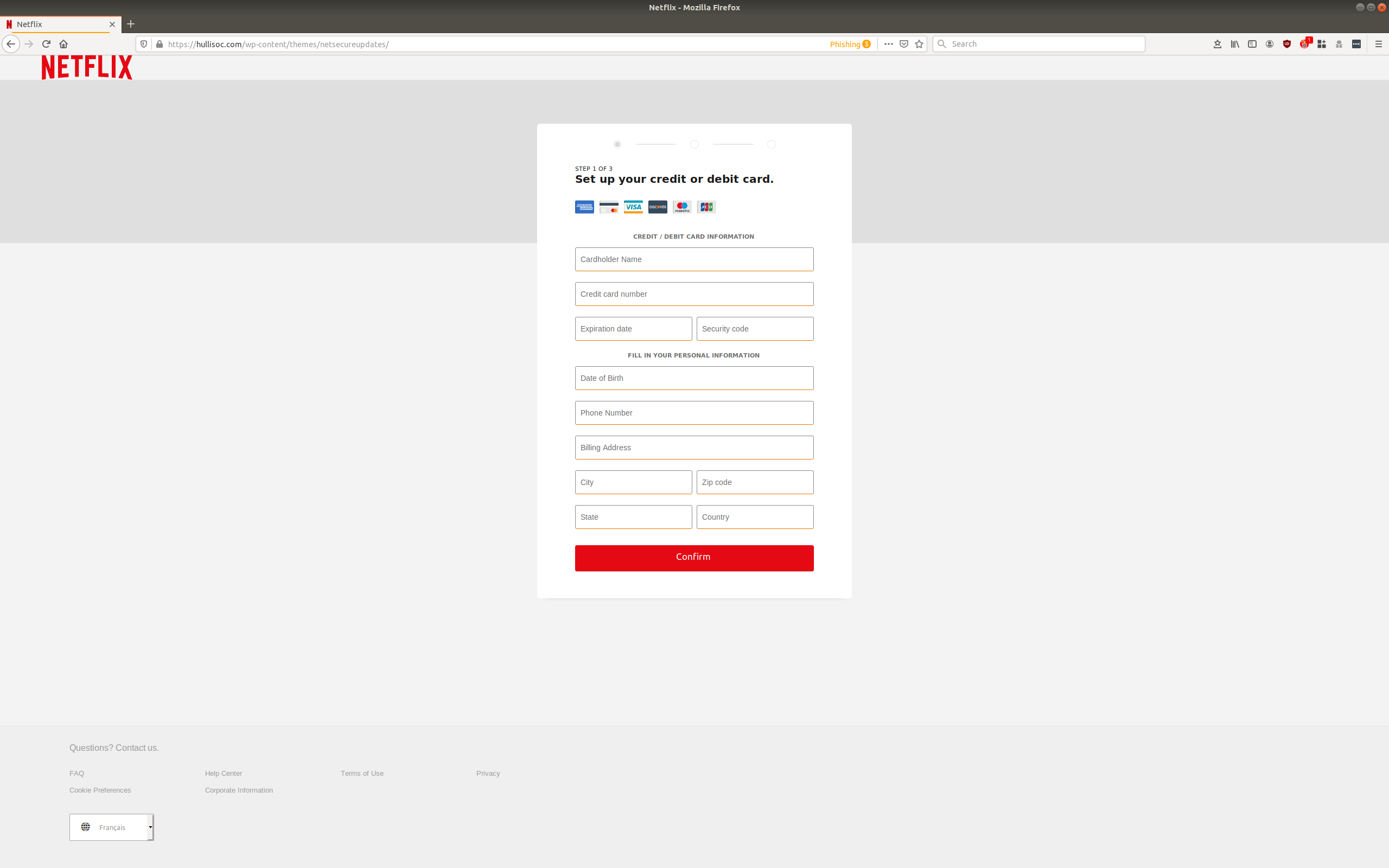Open the Phishing warning badge
The image size is (1389, 868).
[850, 44]
